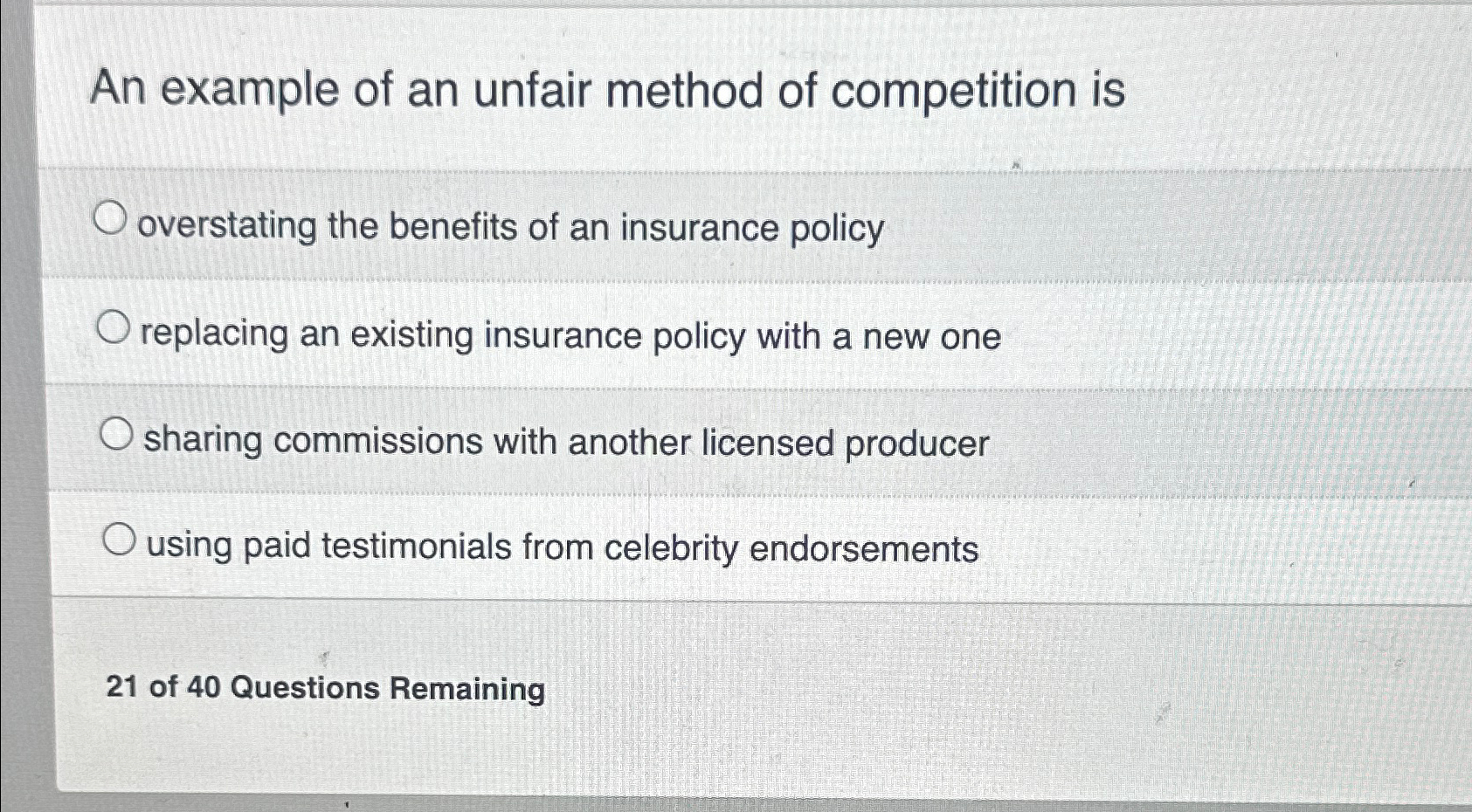Select the radio button for overstating benefits option
This screenshot has height=812, width=1472.
pos(112,219)
